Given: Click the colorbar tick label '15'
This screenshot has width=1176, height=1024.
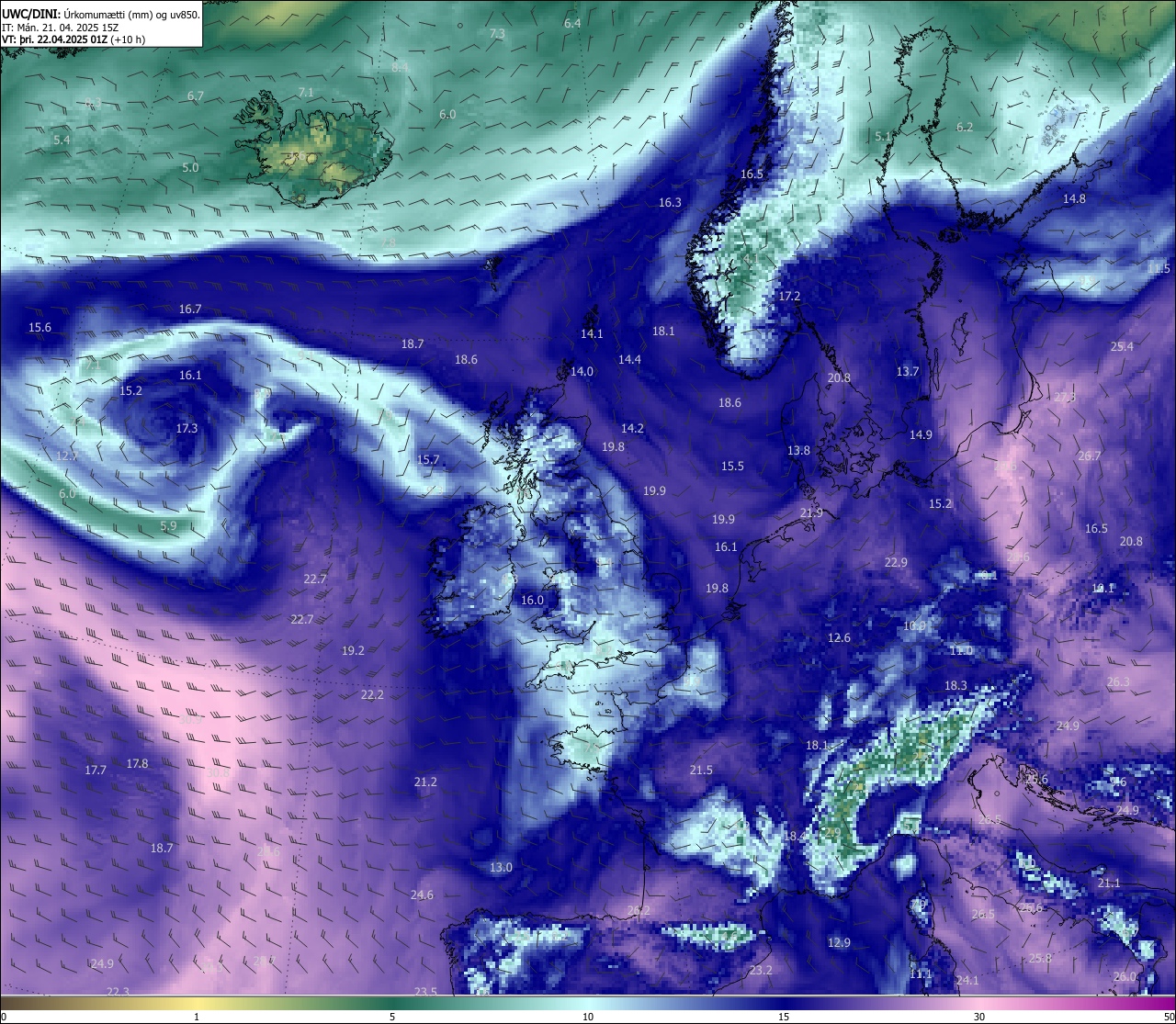Looking at the screenshot, I should pos(784,1017).
